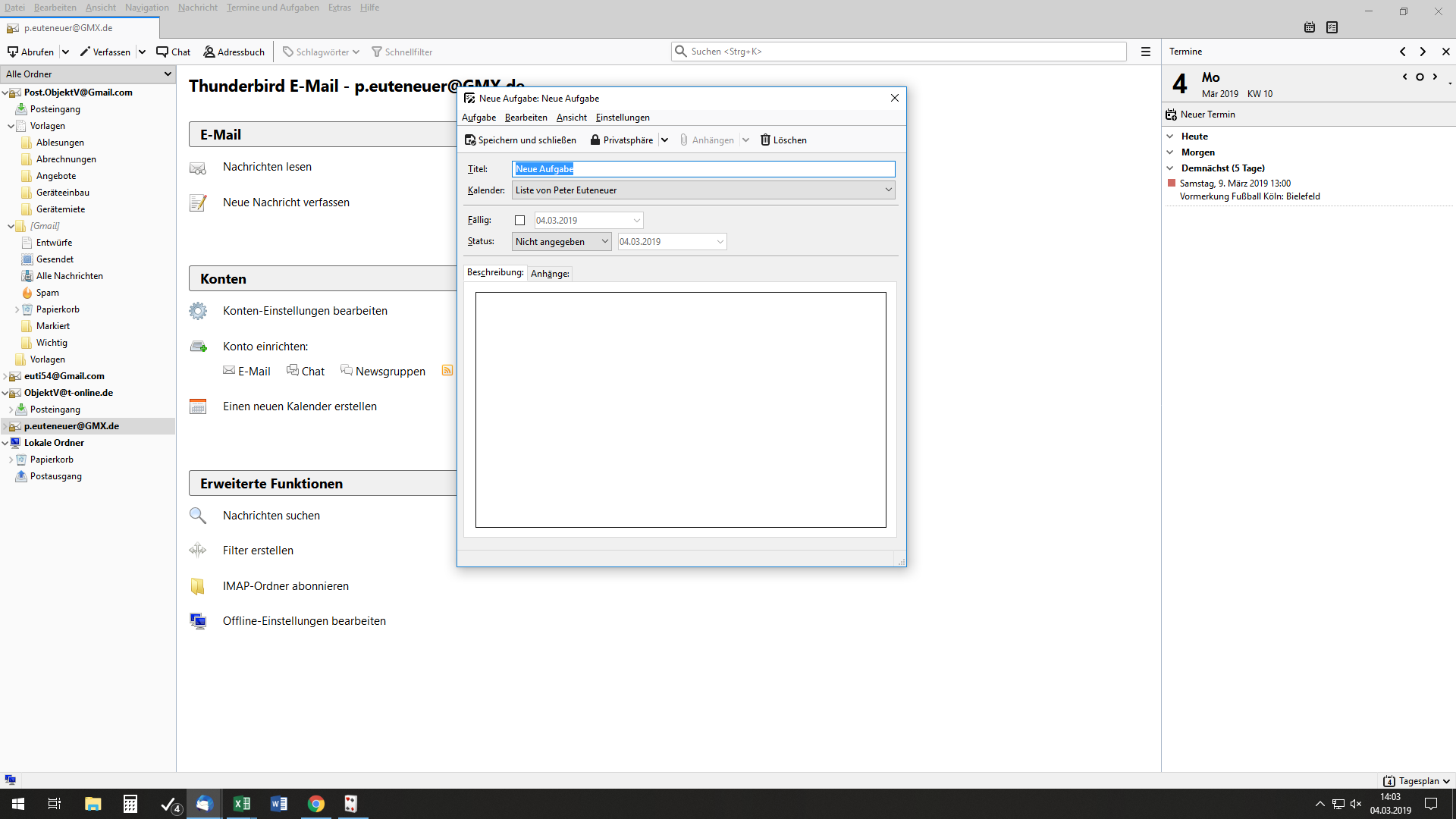Collapse the Demnächst section in Termine

point(1170,168)
